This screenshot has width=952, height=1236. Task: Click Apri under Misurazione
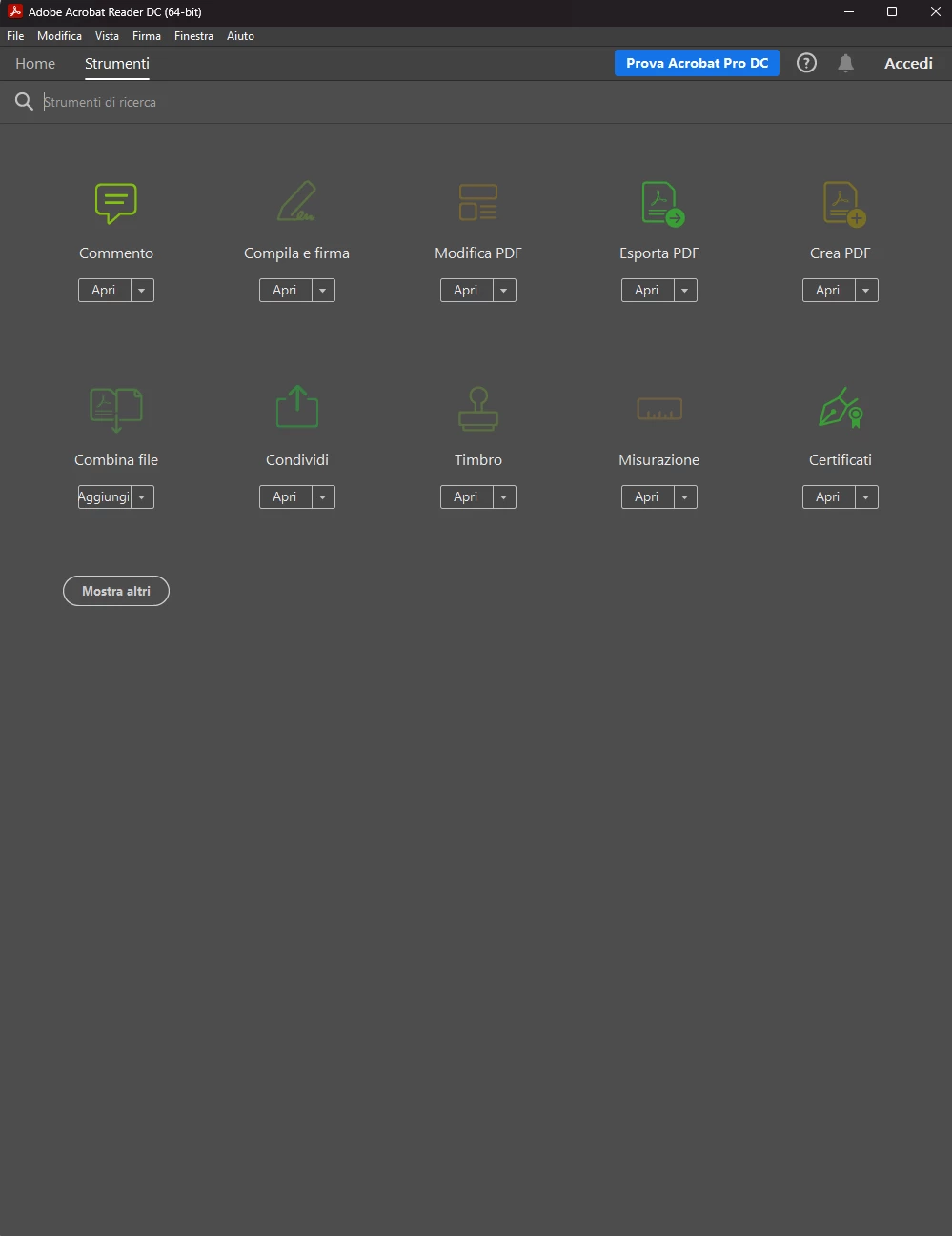tap(647, 496)
